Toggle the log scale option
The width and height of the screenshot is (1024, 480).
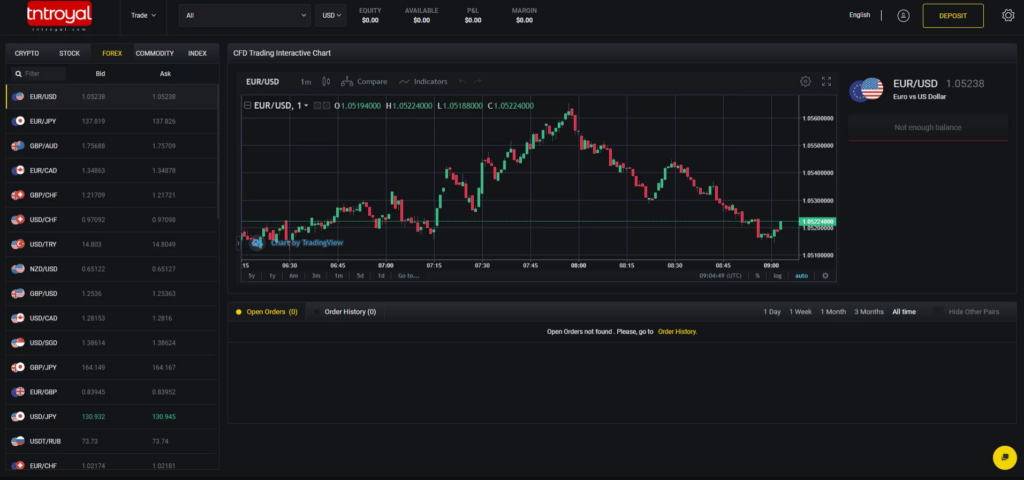777,275
